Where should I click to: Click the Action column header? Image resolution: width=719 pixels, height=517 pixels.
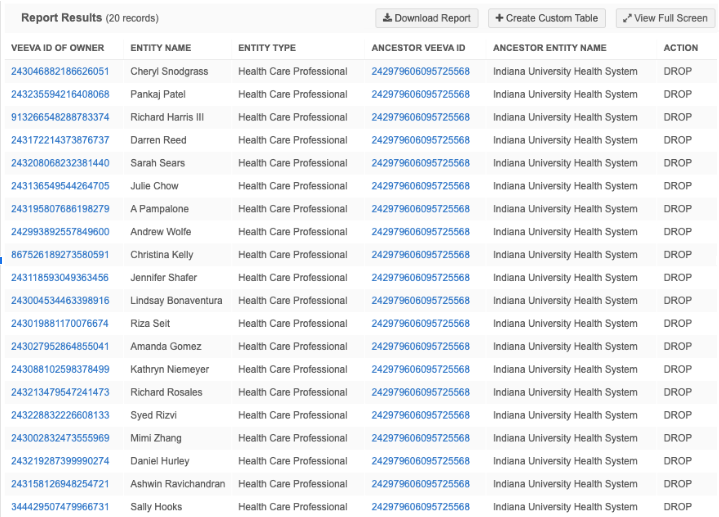coord(681,48)
